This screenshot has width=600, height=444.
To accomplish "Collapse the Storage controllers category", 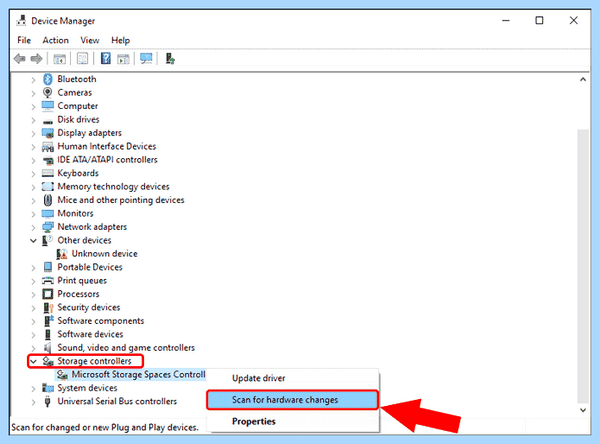I will 33,361.
